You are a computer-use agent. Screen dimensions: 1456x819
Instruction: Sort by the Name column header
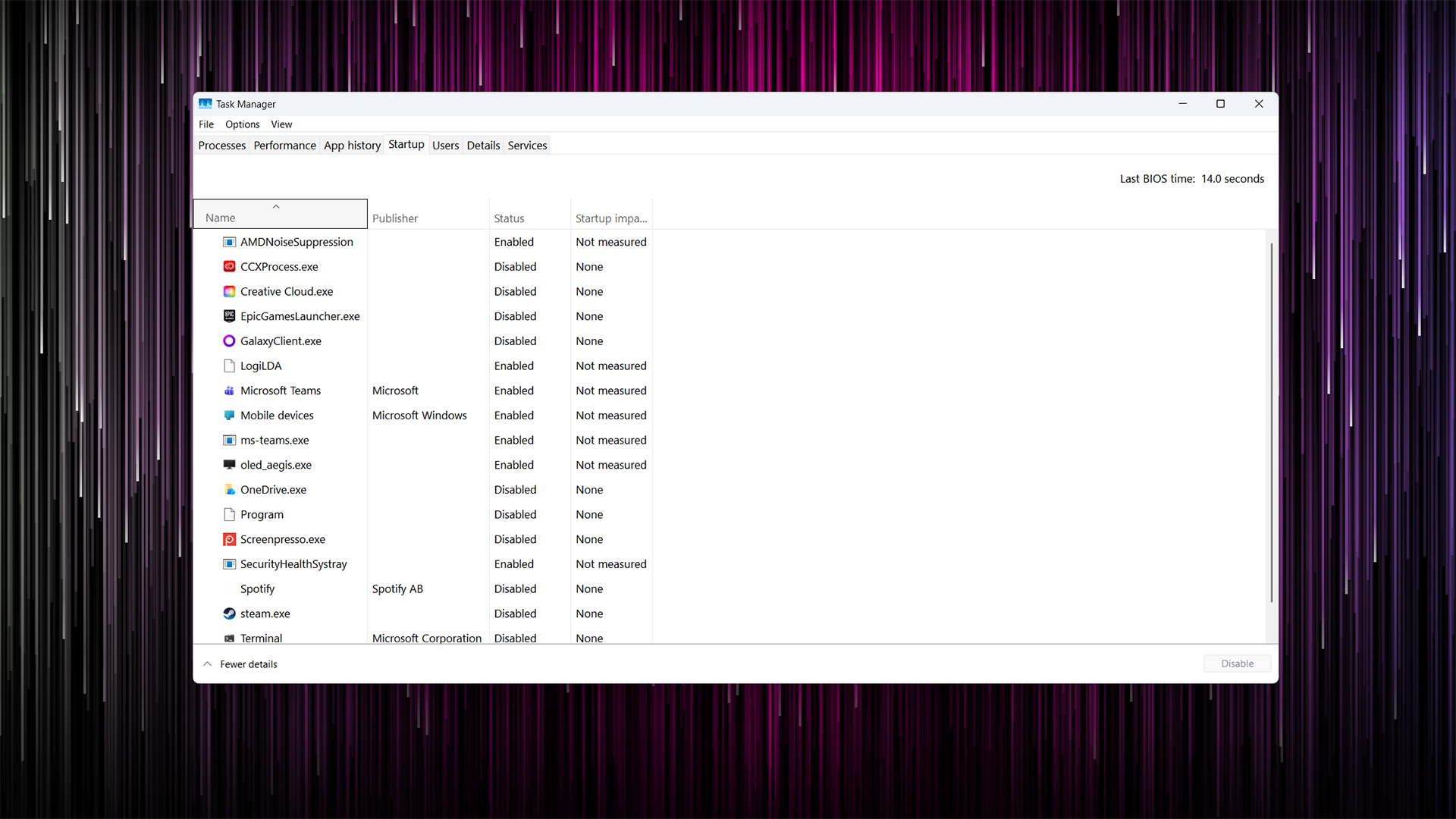(x=281, y=214)
